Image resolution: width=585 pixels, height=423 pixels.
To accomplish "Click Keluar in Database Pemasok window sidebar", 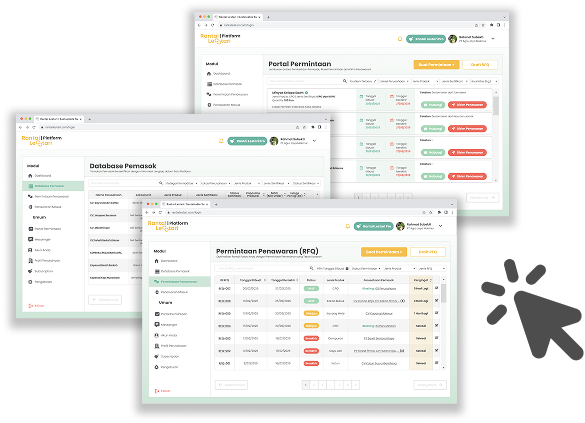I will [37, 306].
